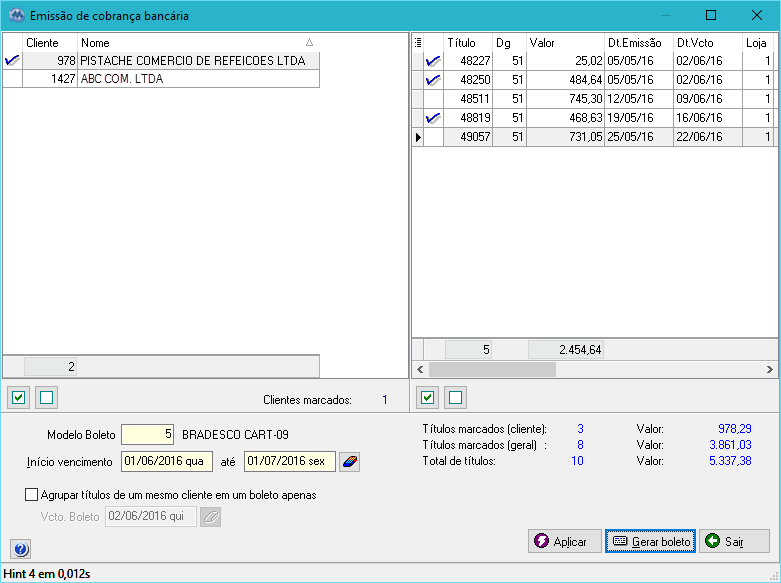Click the application icon in the title bar
781x583 pixels.
17,15
